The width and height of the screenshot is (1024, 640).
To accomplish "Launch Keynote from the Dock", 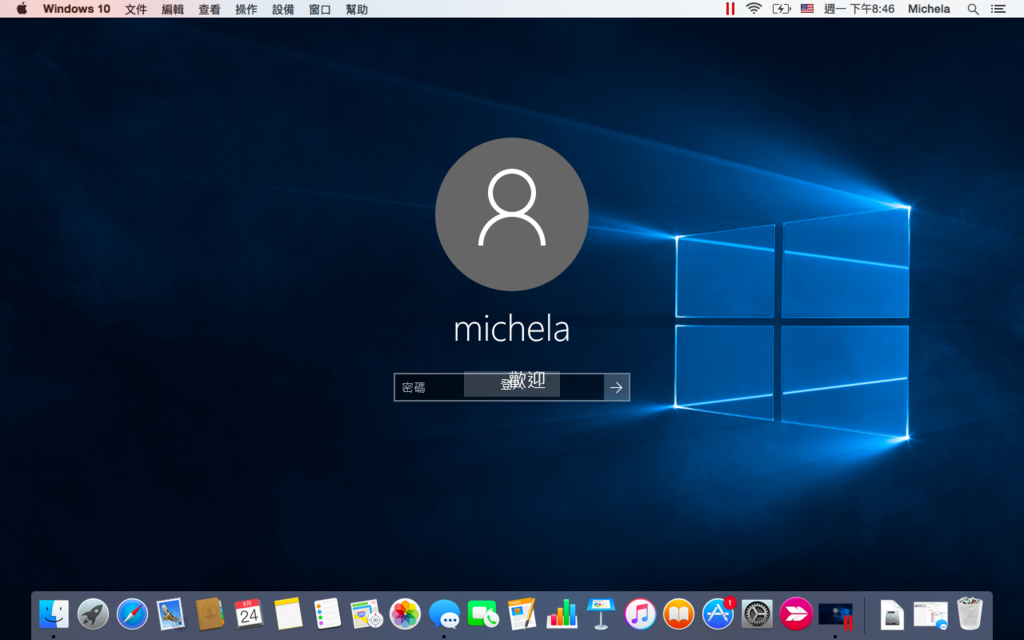I will (601, 614).
